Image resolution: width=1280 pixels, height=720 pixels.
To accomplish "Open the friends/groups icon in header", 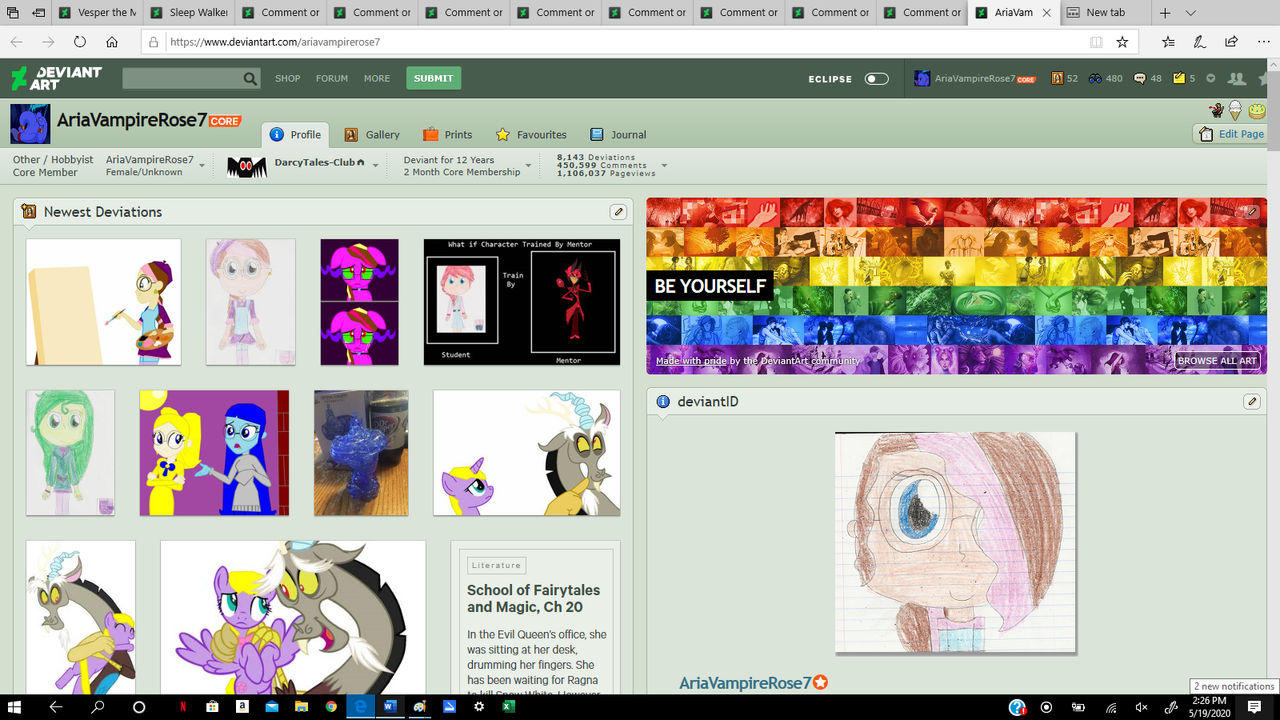I will [x=1237, y=78].
